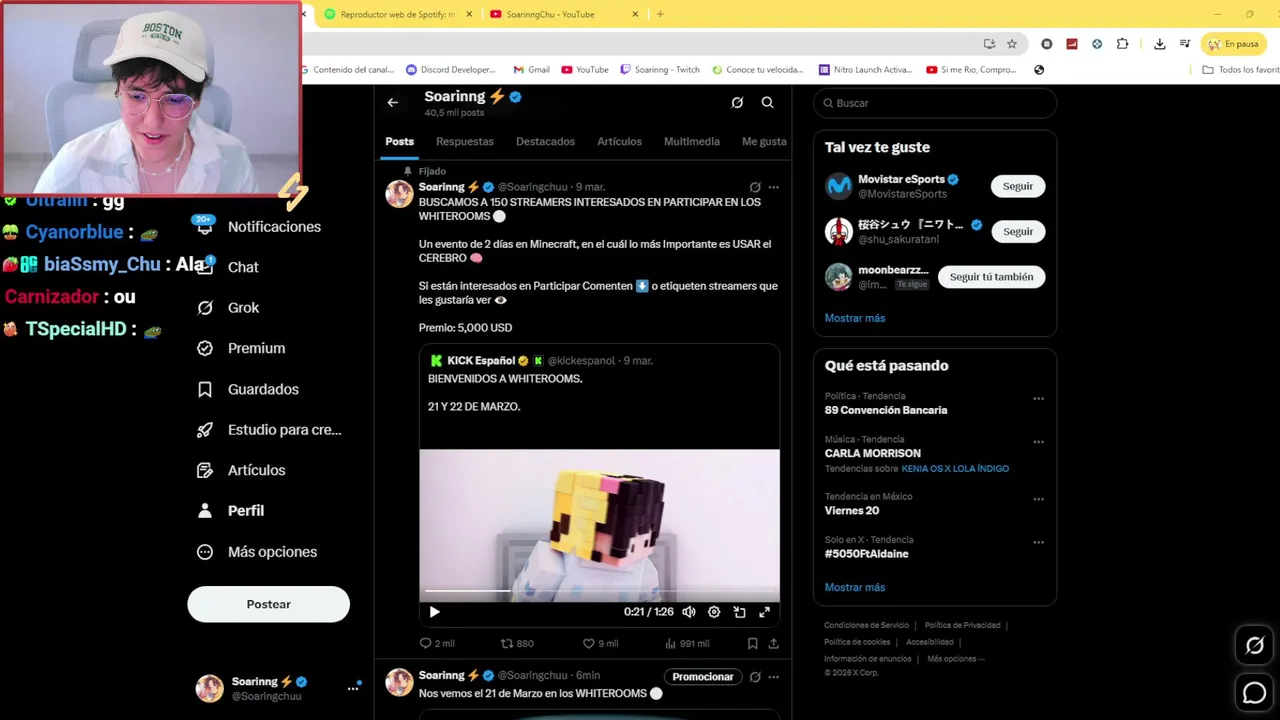Screen dimensions: 1280x720
Task: Open more options on the 6min post
Action: coord(773,677)
